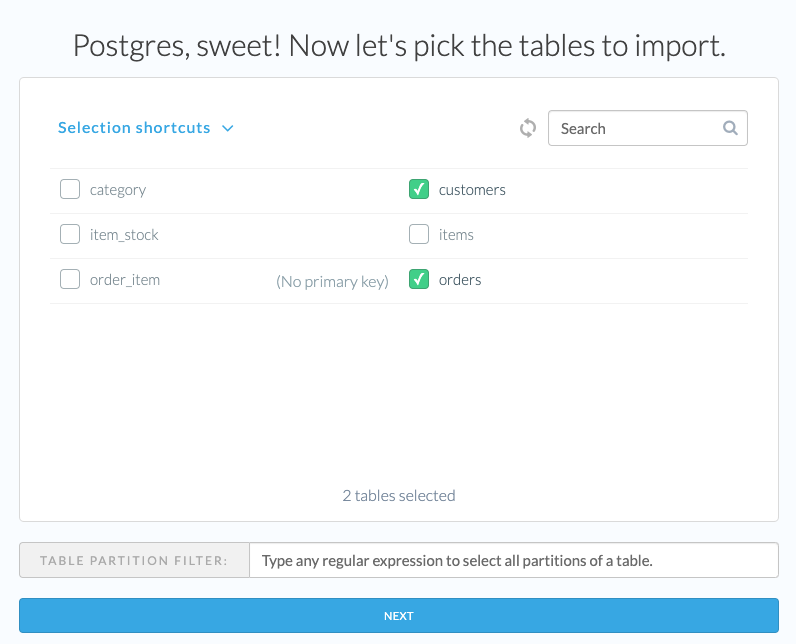Screen dimensions: 796x644
Task: Check the category table checkbox
Action: (x=70, y=189)
